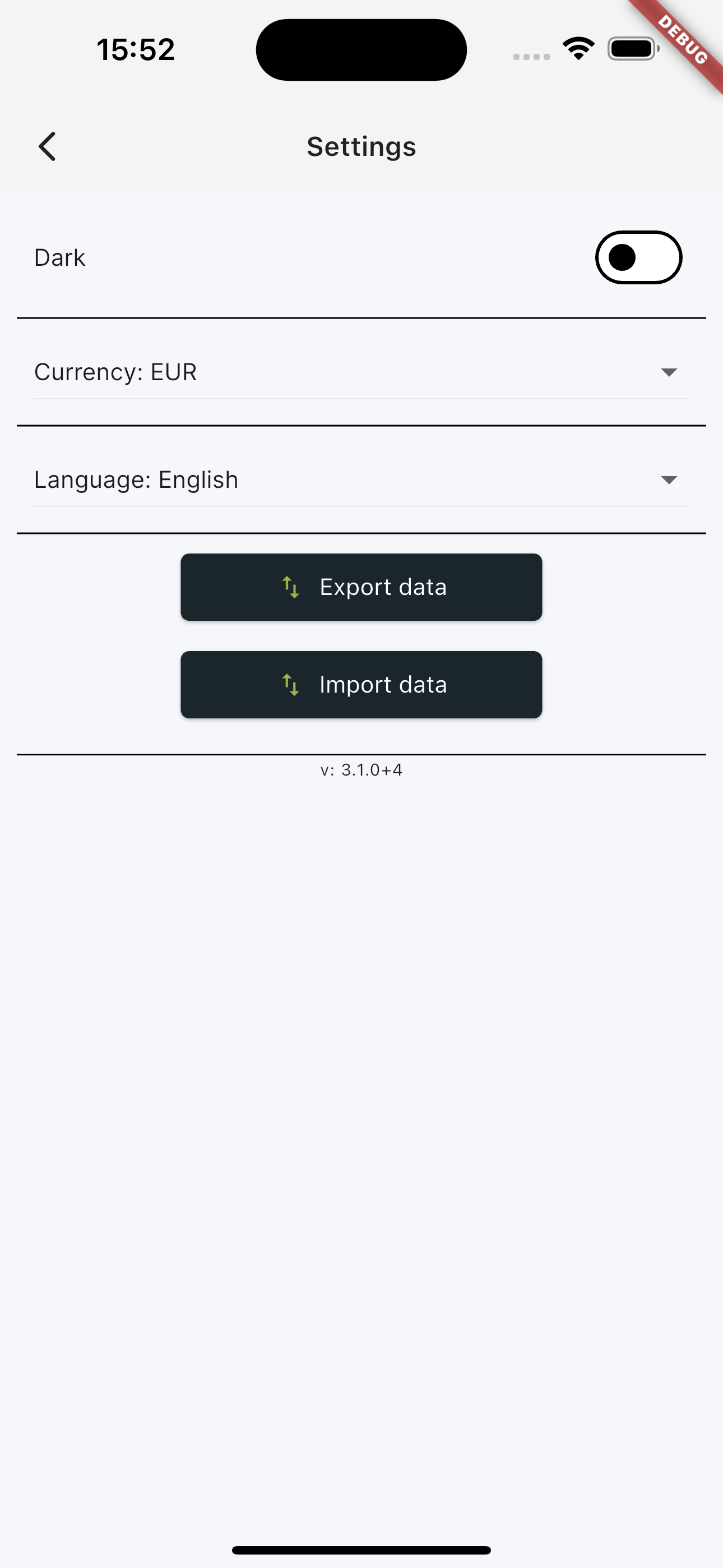
Task: Click the version text 3.1.0+4
Action: pyautogui.click(x=361, y=770)
